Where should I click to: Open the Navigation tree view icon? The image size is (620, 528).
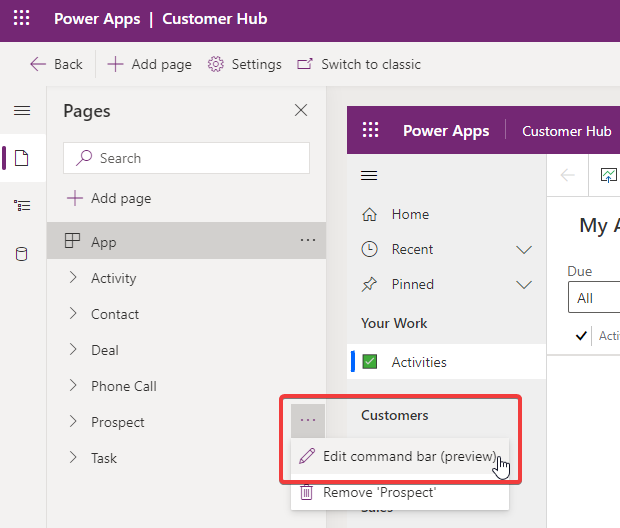click(22, 206)
